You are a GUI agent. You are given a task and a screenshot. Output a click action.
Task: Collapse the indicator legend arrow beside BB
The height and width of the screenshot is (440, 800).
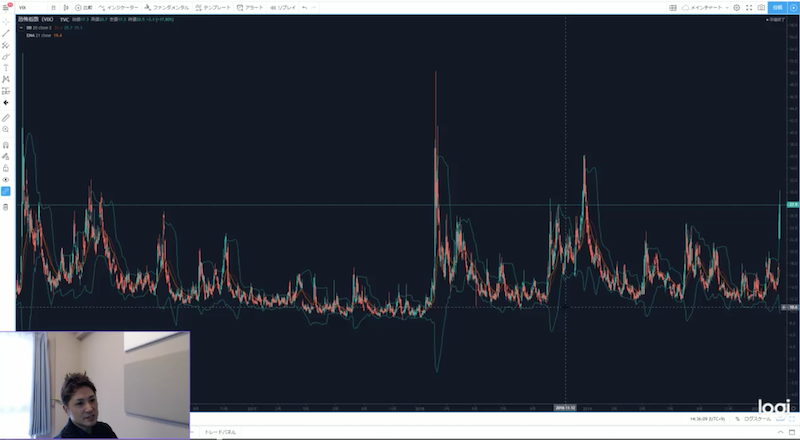[x=22, y=27]
